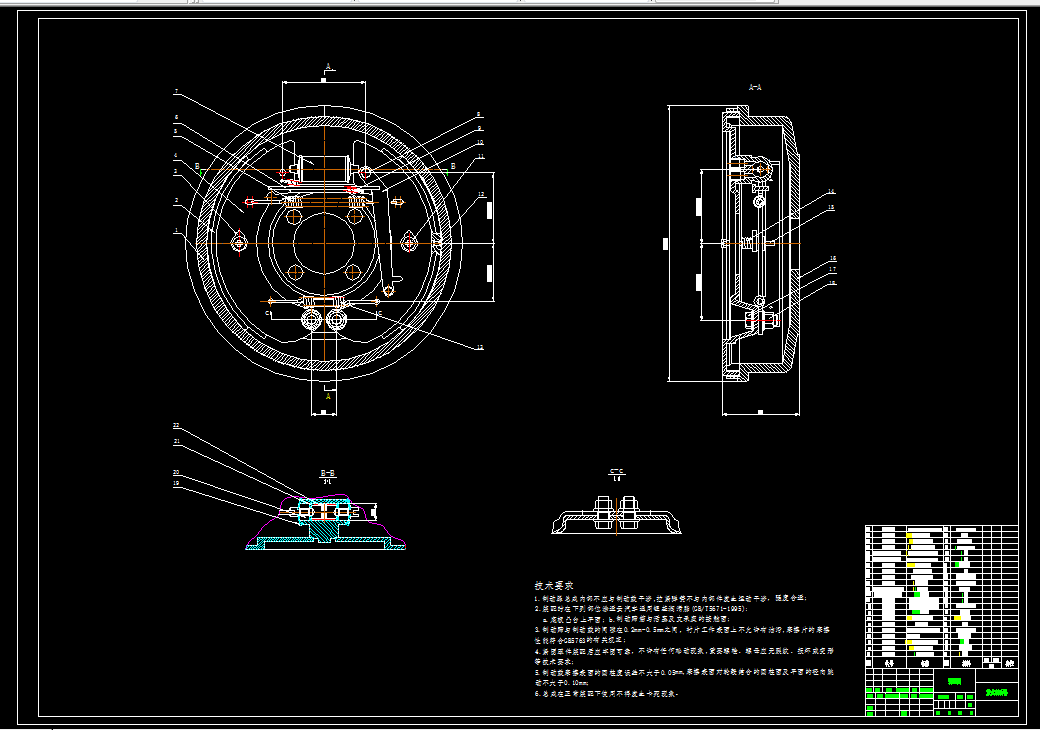Pick the left adjuster nut at drum bottom
Screen dimensions: 1040x730
click(x=311, y=321)
